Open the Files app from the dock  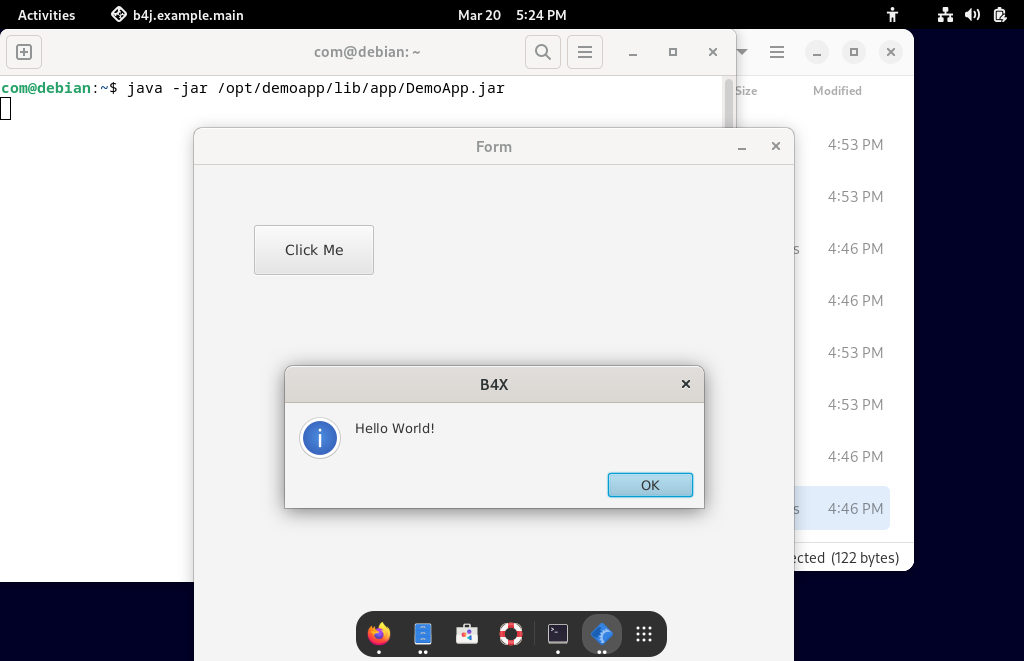(422, 633)
